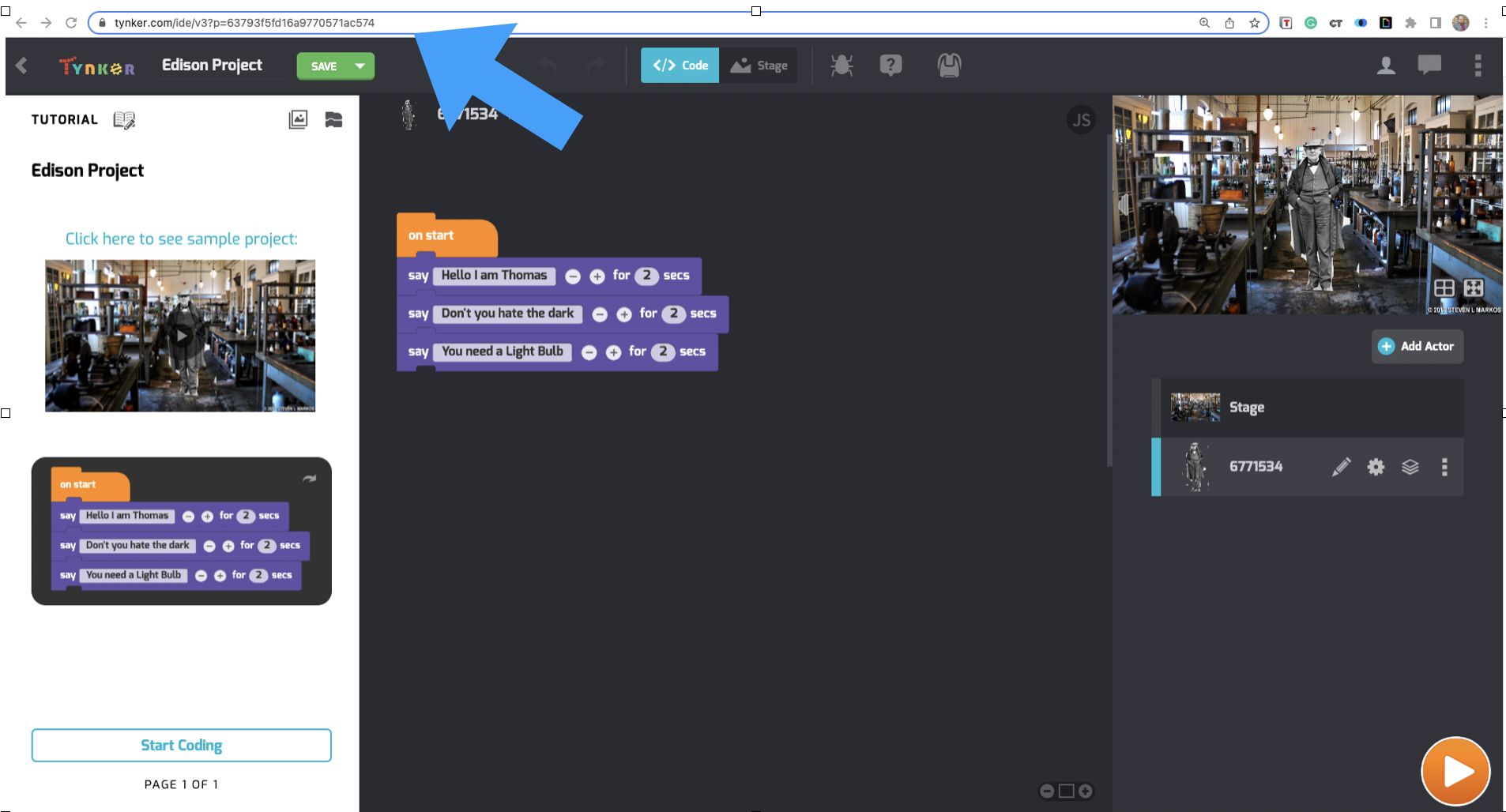
Task: Click the 'Click here to see sample project' link
Action: (x=182, y=239)
